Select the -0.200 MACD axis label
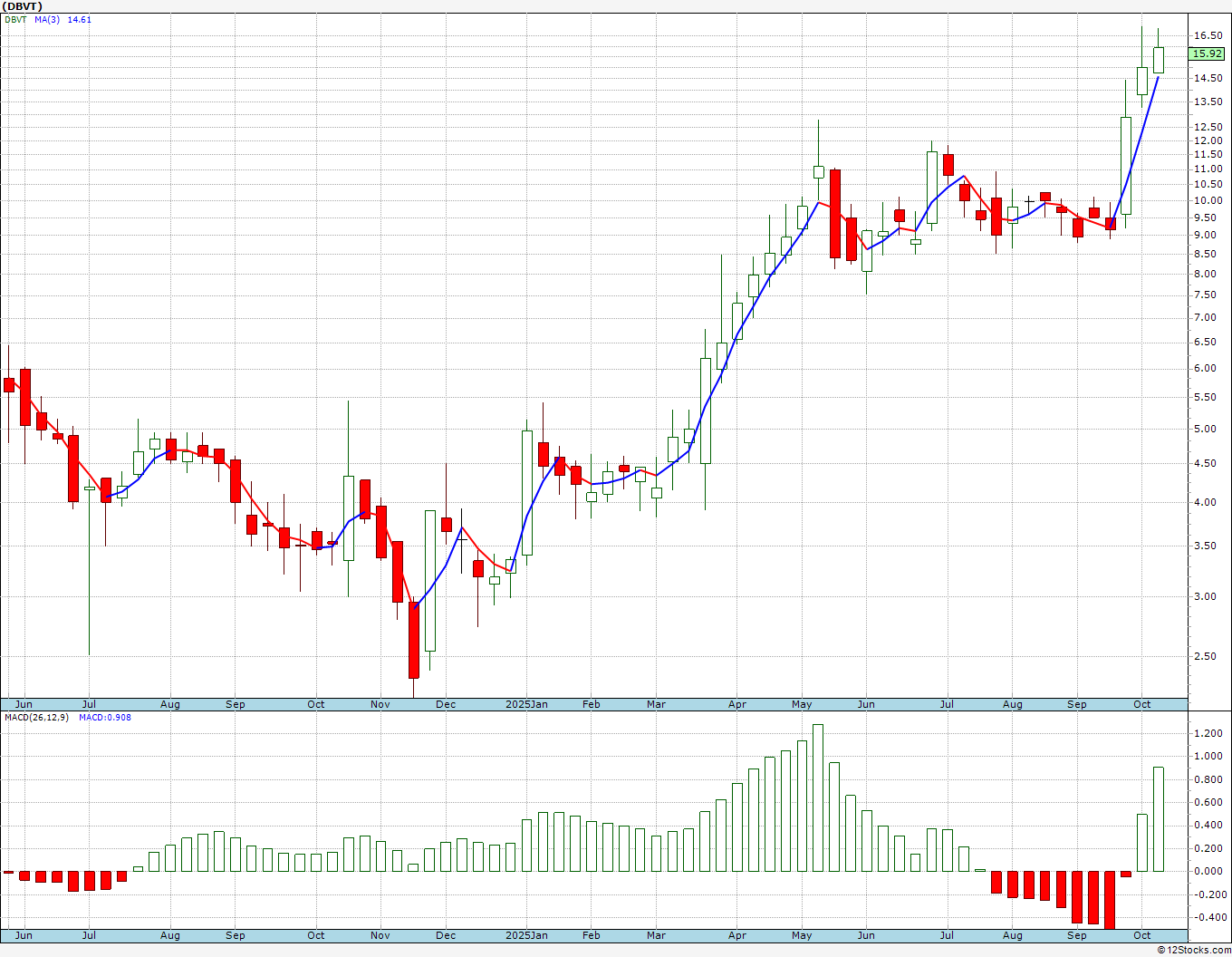The height and width of the screenshot is (957, 1232). pyautogui.click(x=1208, y=894)
